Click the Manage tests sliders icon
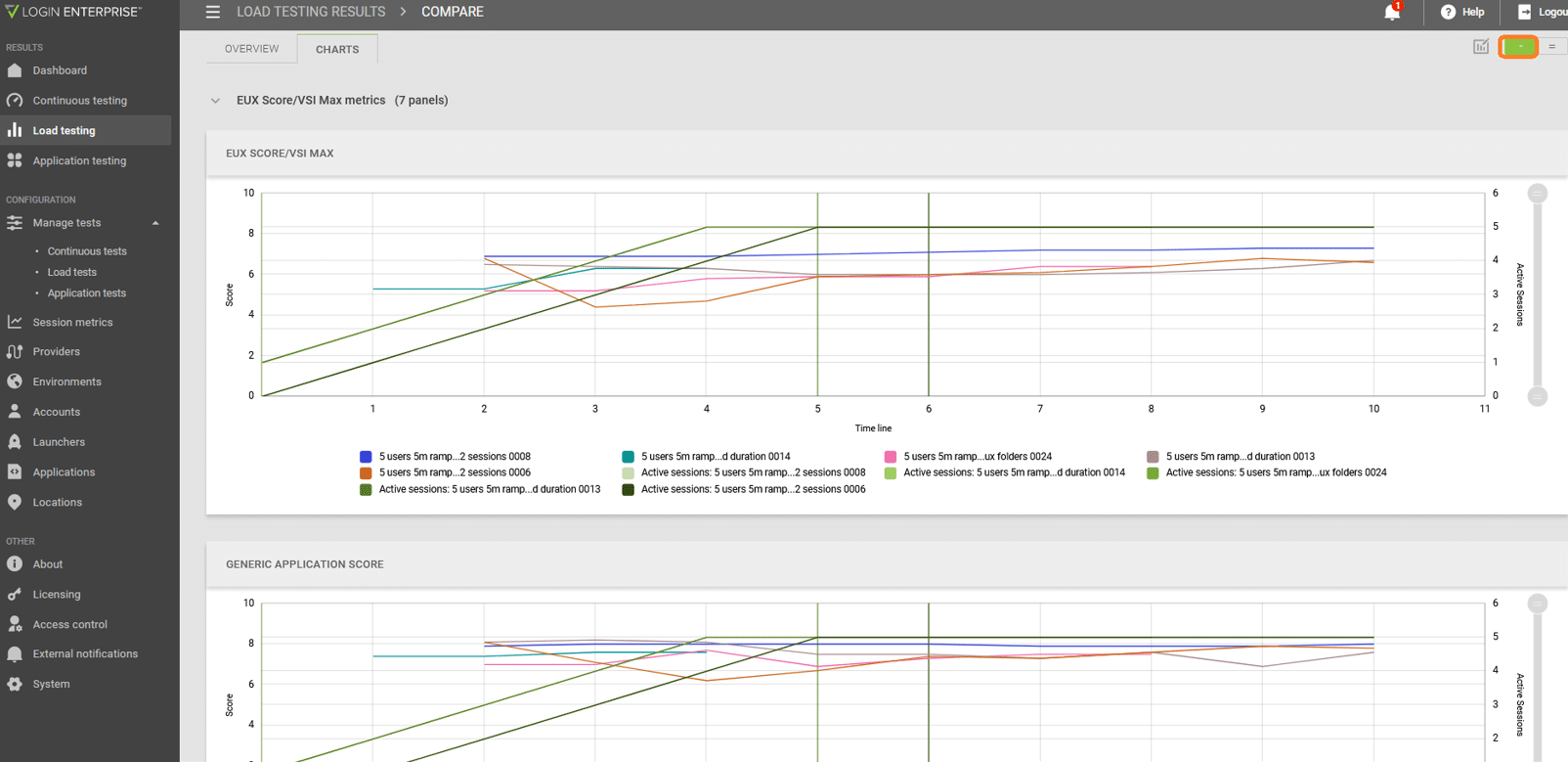The width and height of the screenshot is (1568, 762). click(x=15, y=223)
